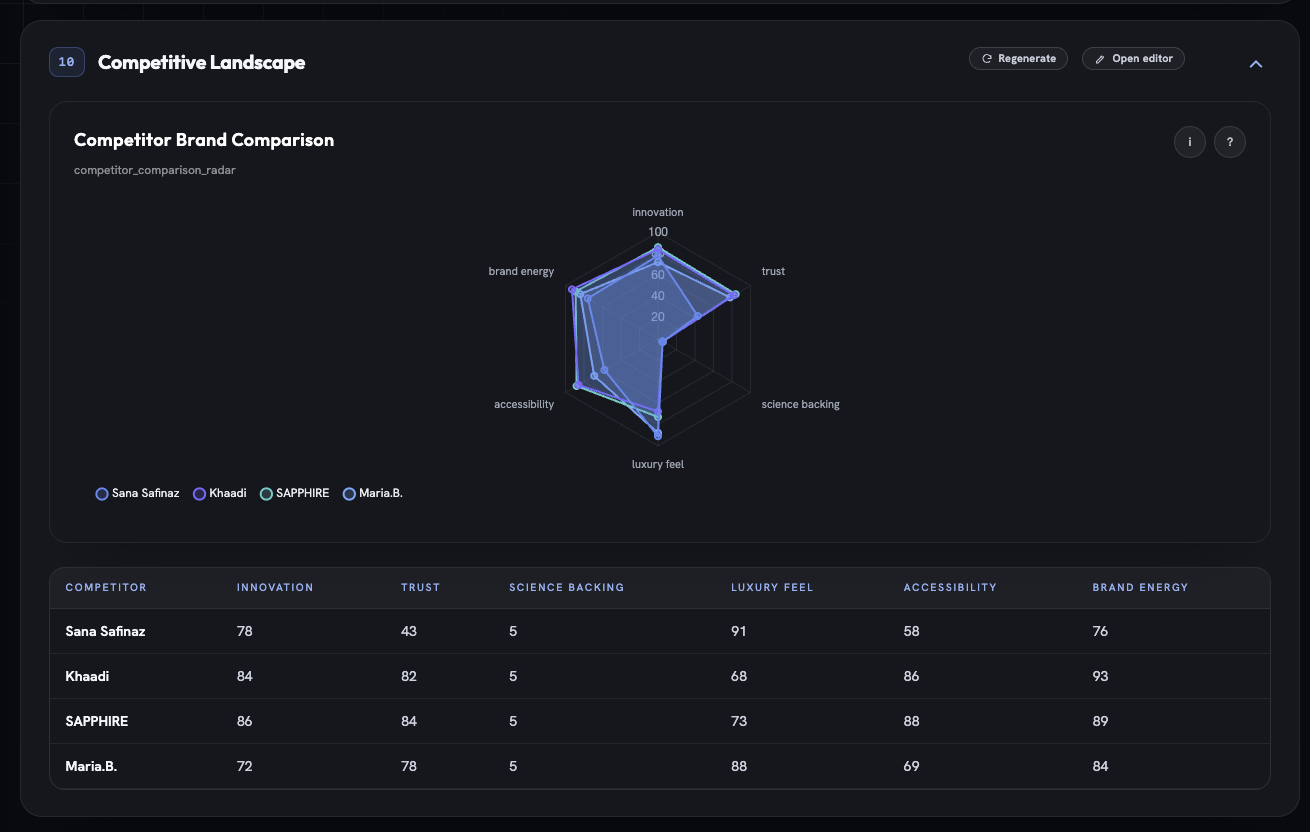Click the radar chart trust axis label

(x=773, y=271)
